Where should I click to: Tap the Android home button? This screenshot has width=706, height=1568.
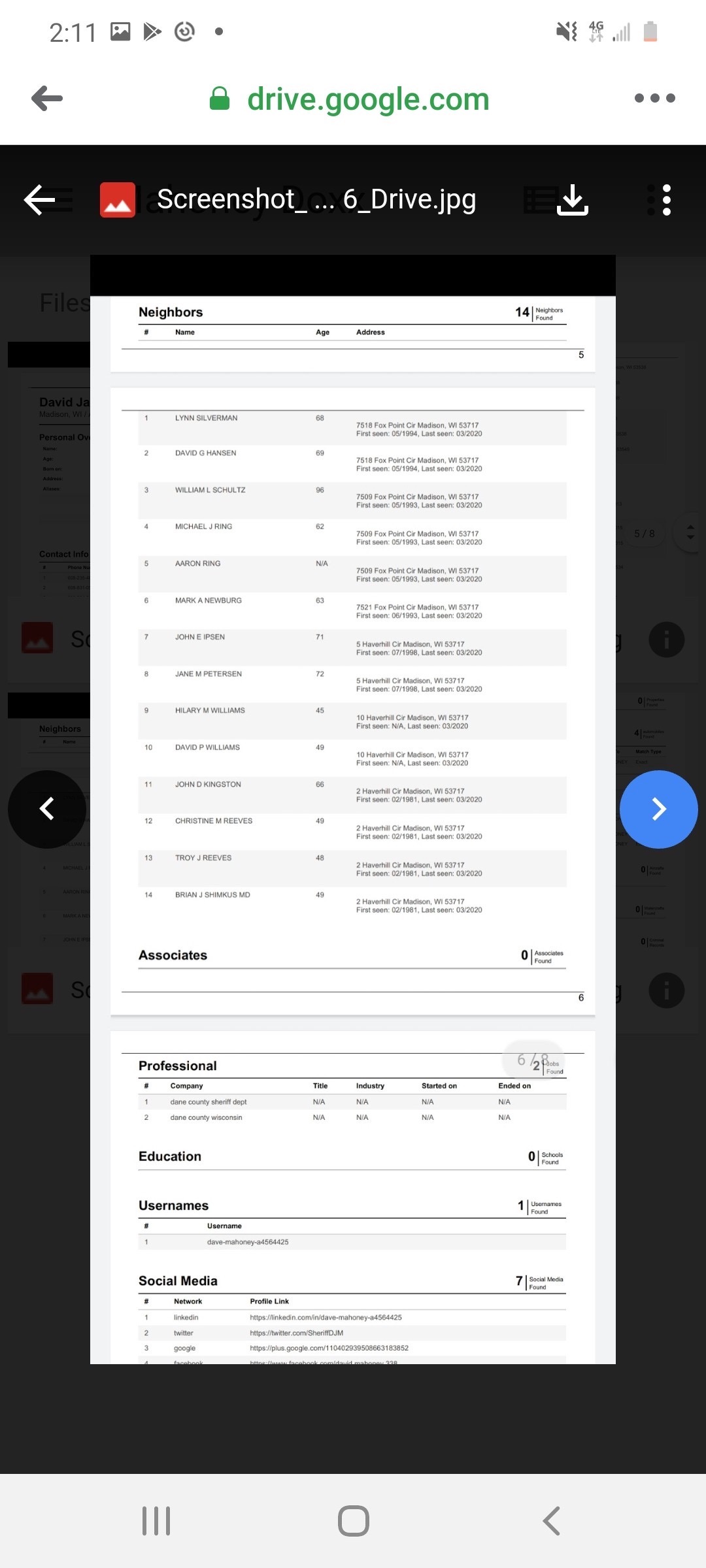(x=354, y=1521)
